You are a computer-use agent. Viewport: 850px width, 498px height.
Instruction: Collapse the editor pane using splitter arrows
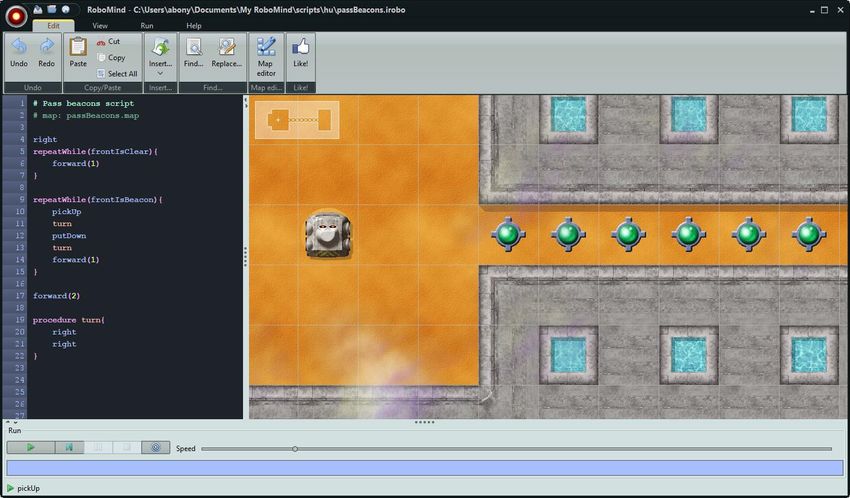tap(246, 100)
